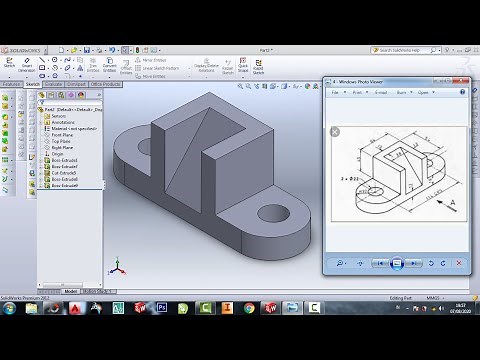Viewport: 480px width, 360px height.
Task: Expand the Annotations tree node
Action: [41, 122]
